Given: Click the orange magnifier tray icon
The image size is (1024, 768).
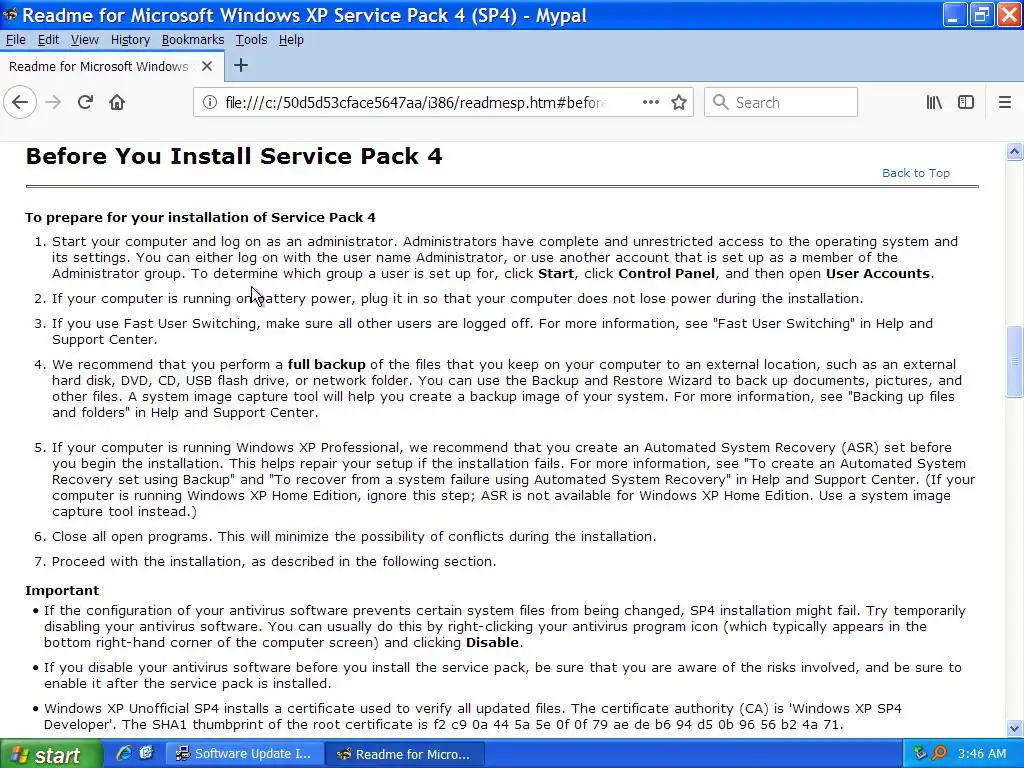Looking at the screenshot, I should click(939, 754).
